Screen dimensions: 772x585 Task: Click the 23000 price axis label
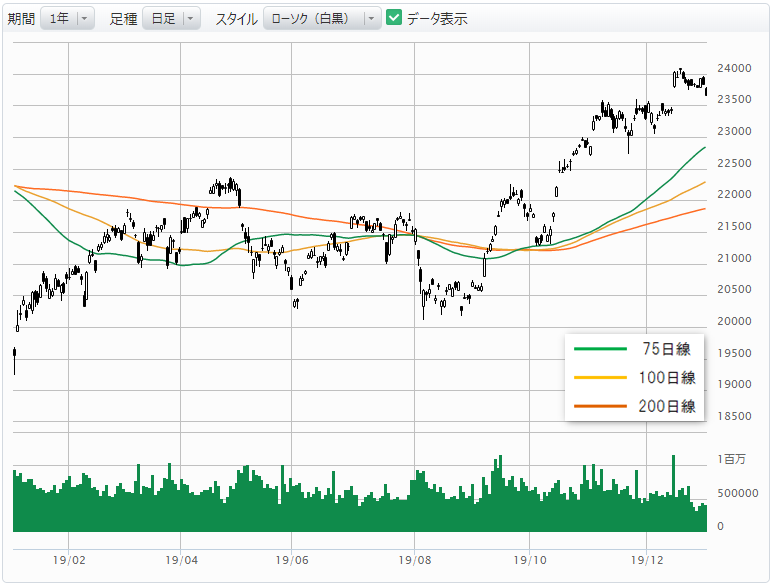(734, 131)
